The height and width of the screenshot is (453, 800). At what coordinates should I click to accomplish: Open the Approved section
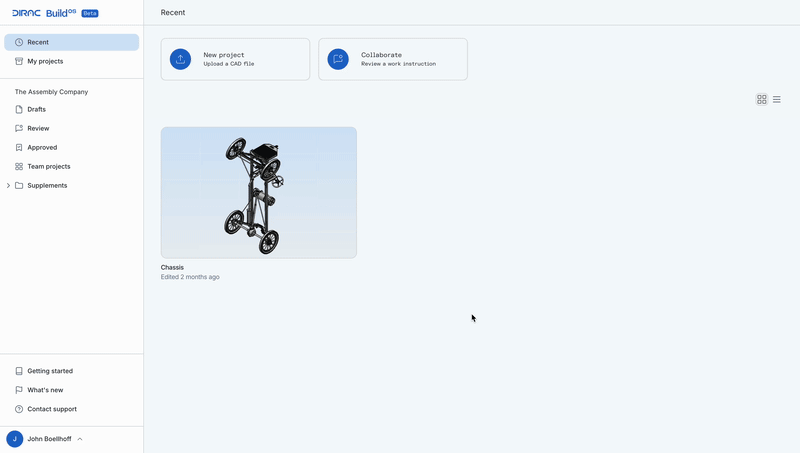(x=71, y=147)
